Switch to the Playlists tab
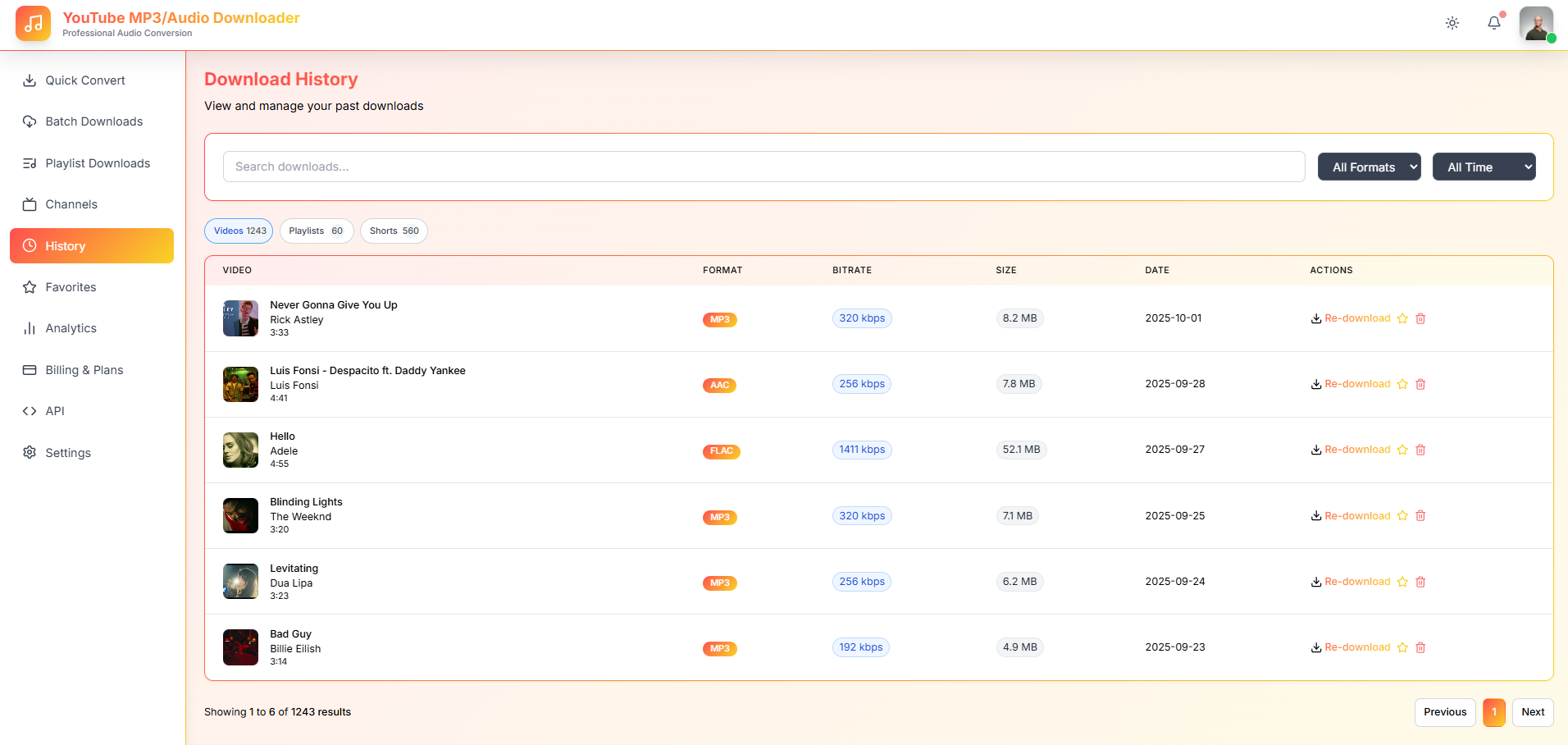1568x745 pixels. click(316, 231)
